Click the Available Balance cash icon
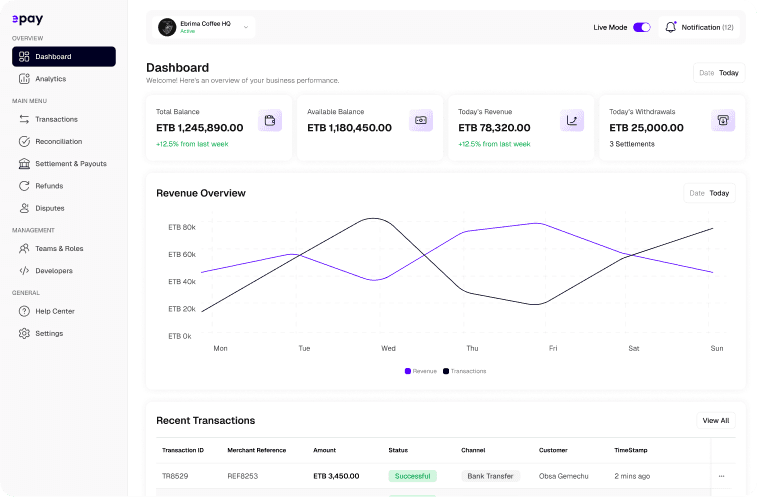 tap(421, 120)
